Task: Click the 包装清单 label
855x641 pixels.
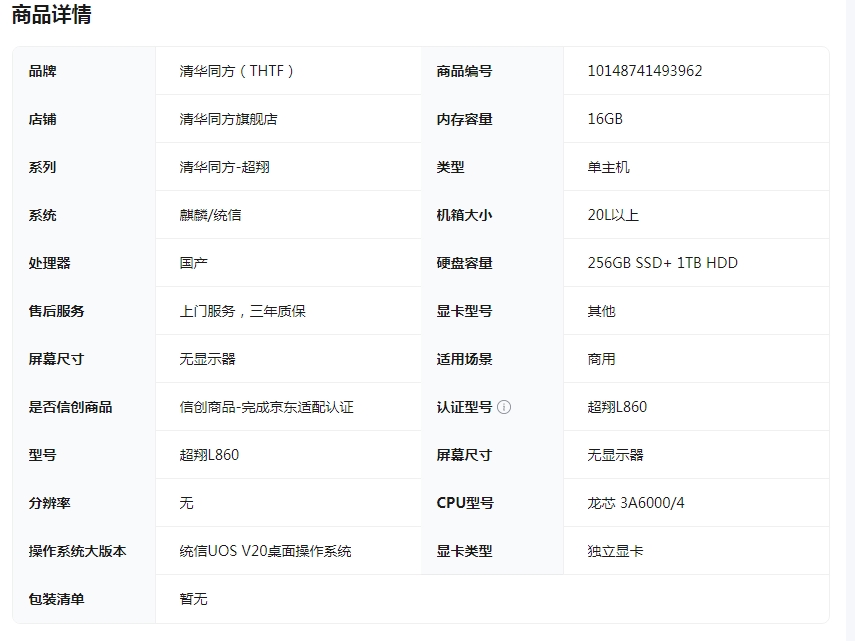Action: (57, 599)
